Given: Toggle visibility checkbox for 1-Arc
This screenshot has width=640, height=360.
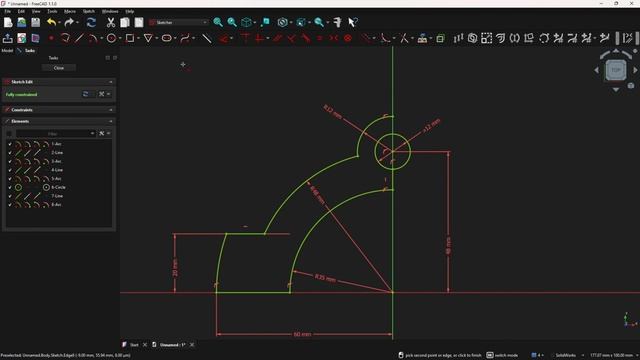Looking at the screenshot, I should pos(10,144).
